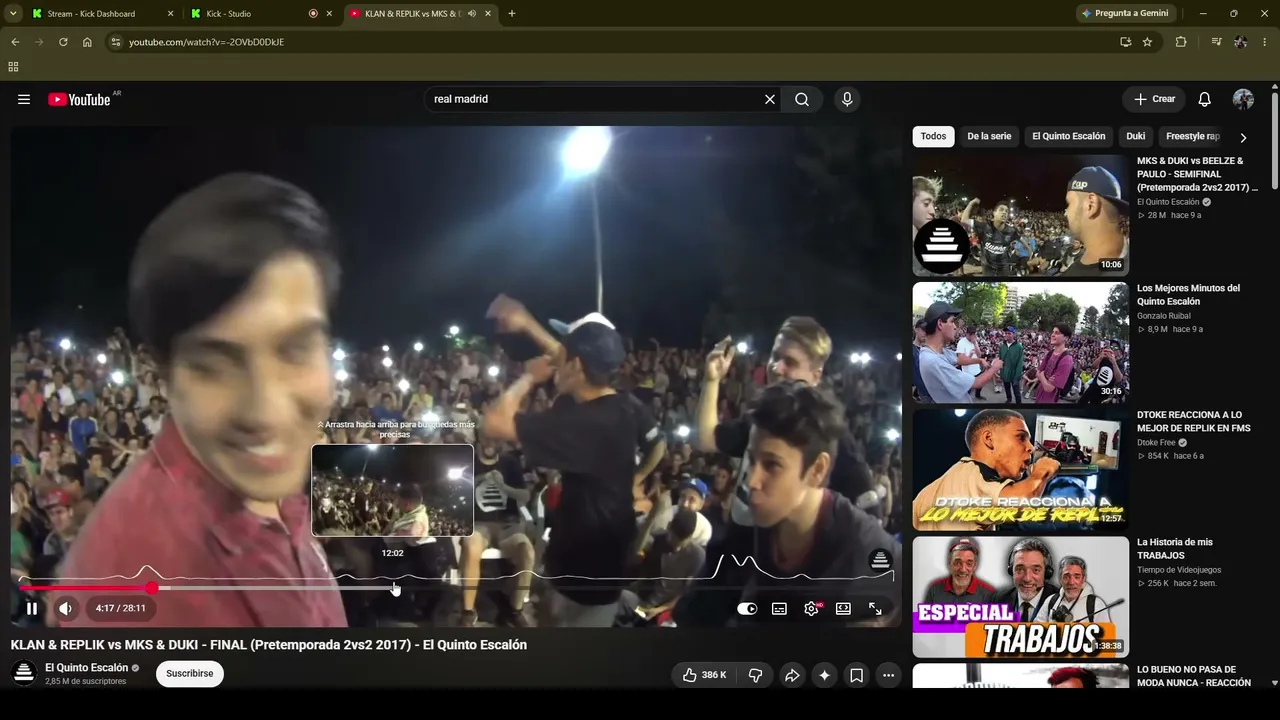
Task: Select the El Quinto Escalón filter chip
Action: click(x=1069, y=136)
